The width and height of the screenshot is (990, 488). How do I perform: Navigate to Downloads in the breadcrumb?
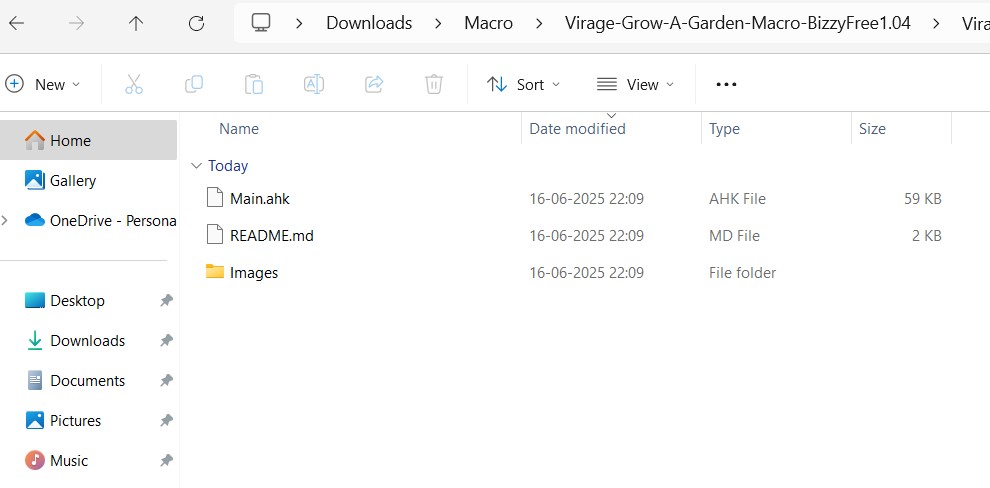pos(369,23)
